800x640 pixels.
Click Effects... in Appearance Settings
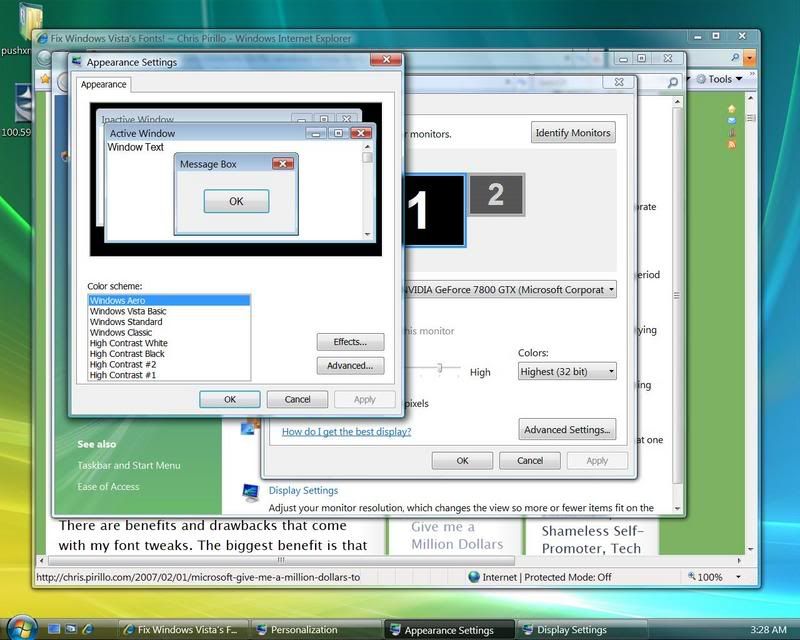pyautogui.click(x=350, y=342)
